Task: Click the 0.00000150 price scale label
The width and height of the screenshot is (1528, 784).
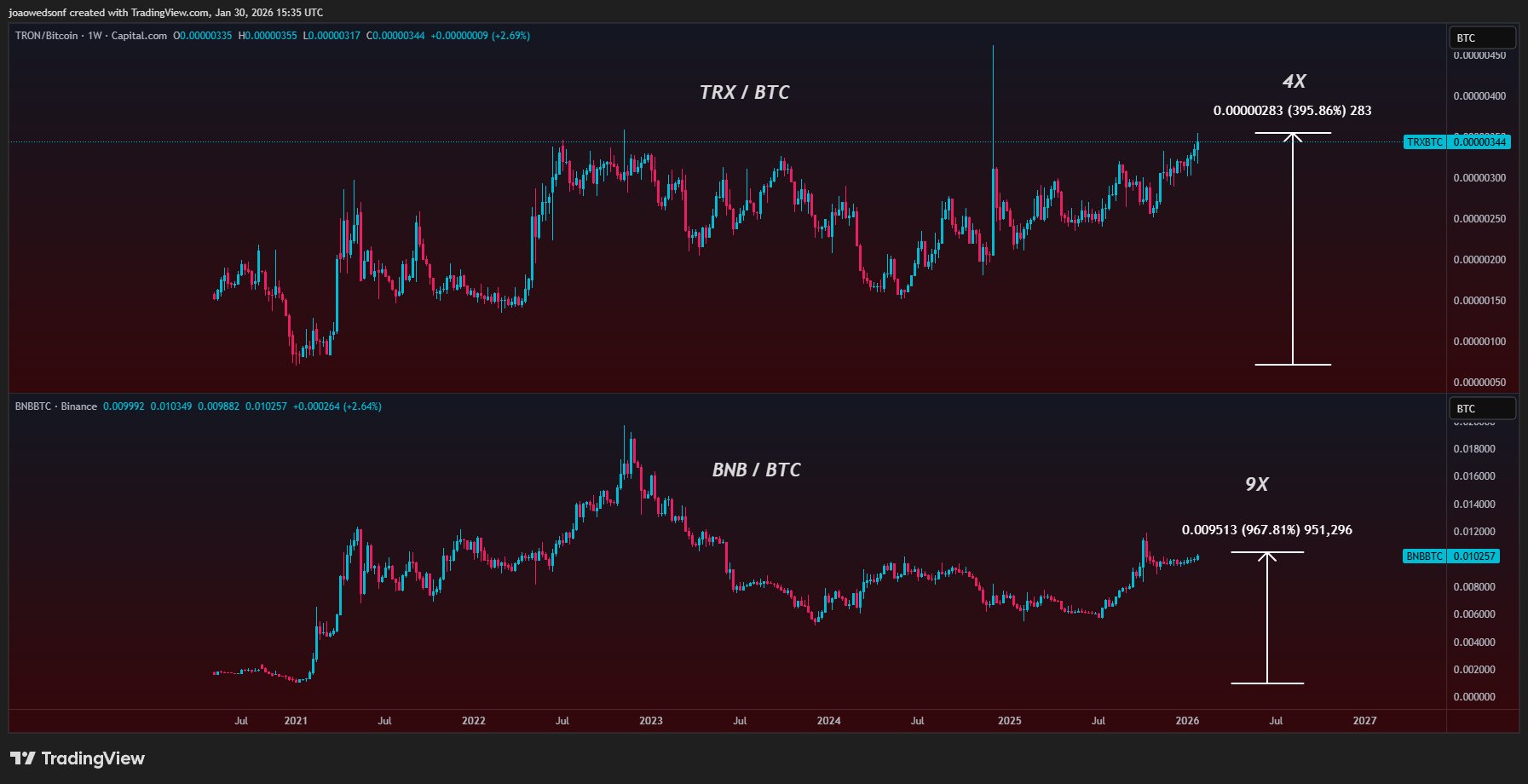Action: click(1479, 301)
